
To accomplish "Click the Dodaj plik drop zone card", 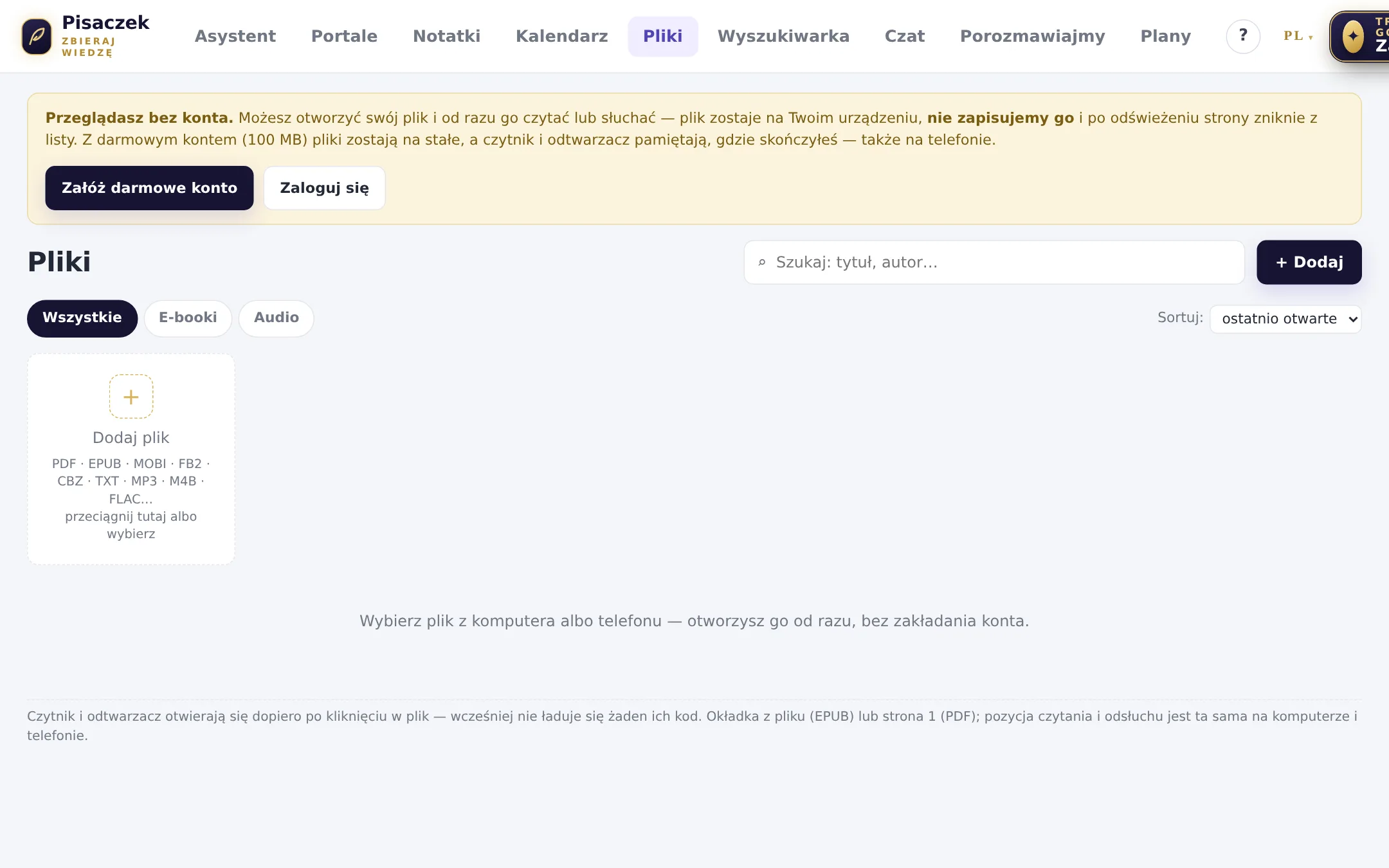I will point(131,459).
